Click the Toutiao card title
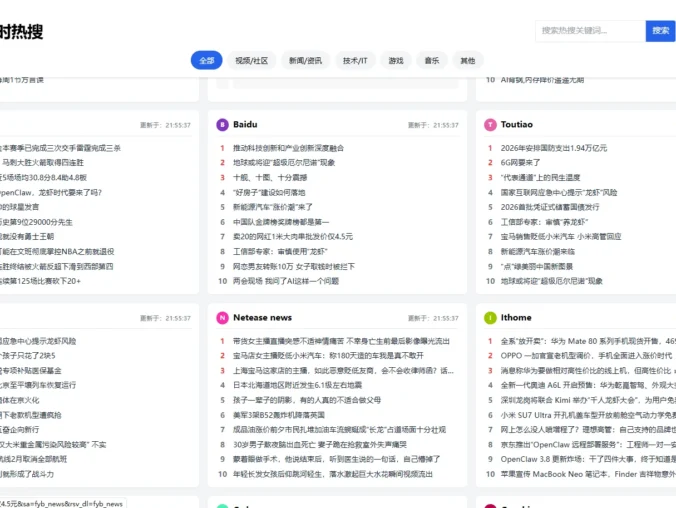676x508 pixels. [516, 125]
